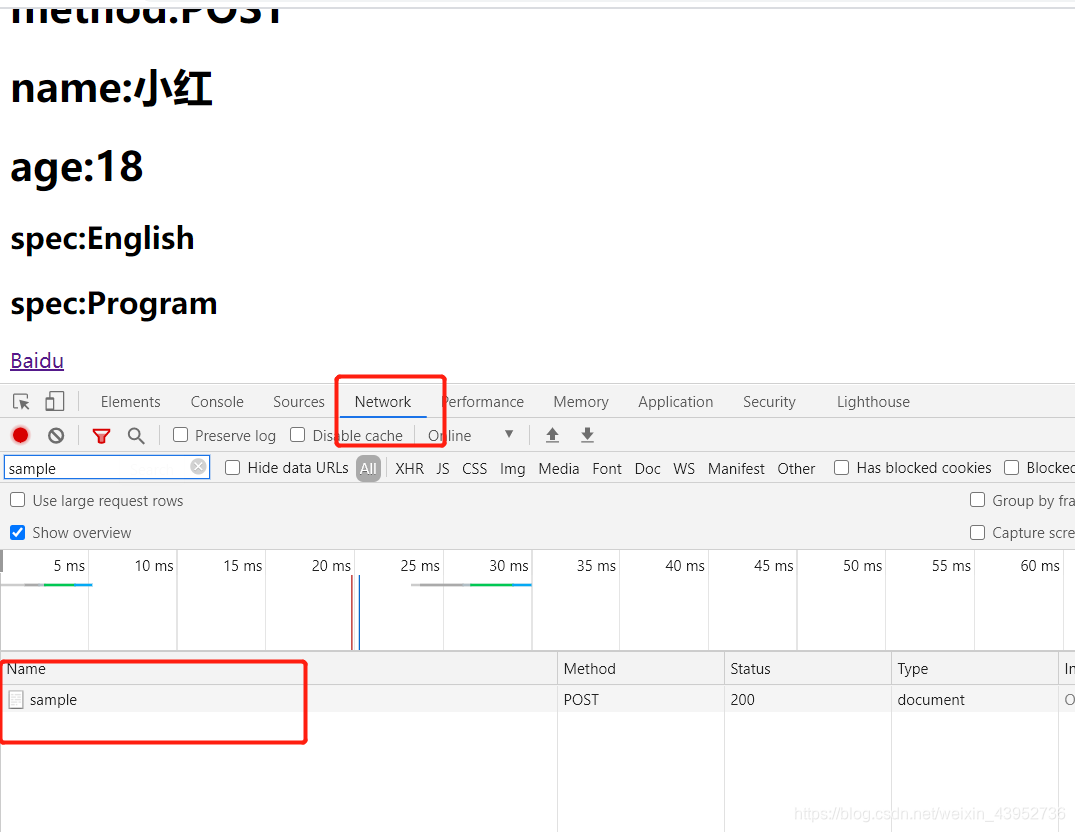Open the Lighthouse tab
The image size is (1075, 832).
point(873,402)
